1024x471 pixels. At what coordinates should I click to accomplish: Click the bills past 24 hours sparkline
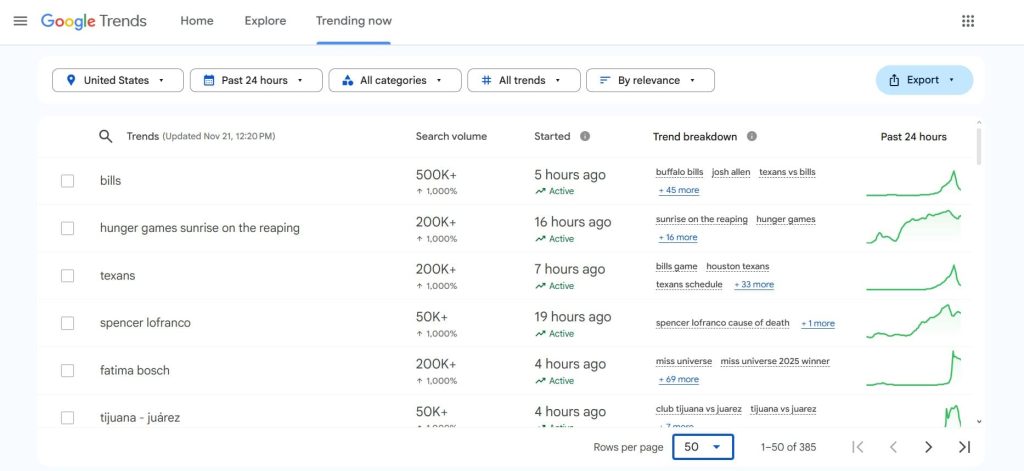click(x=912, y=182)
